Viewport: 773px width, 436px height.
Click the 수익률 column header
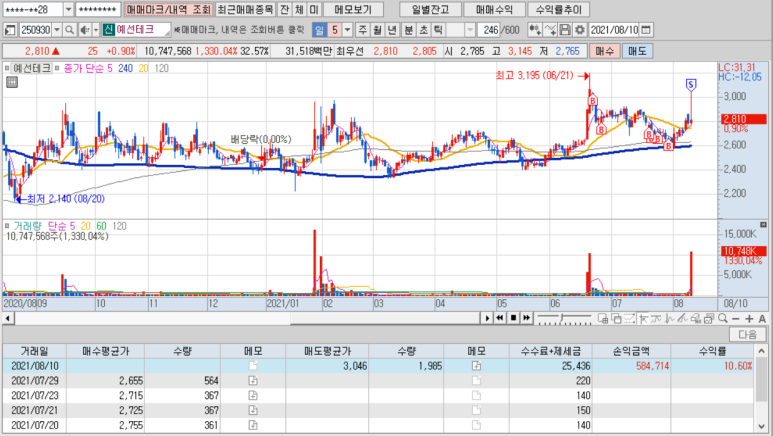712,351
